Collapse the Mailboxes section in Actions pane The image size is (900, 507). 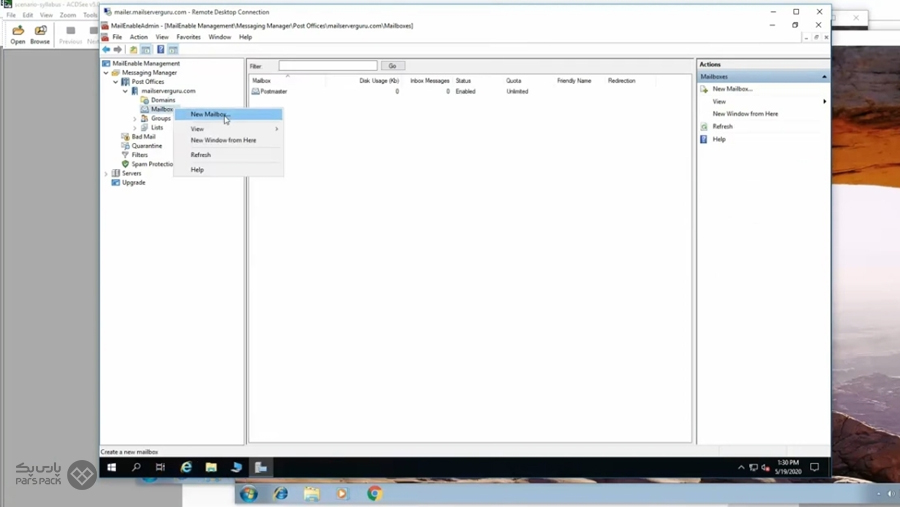click(824, 76)
